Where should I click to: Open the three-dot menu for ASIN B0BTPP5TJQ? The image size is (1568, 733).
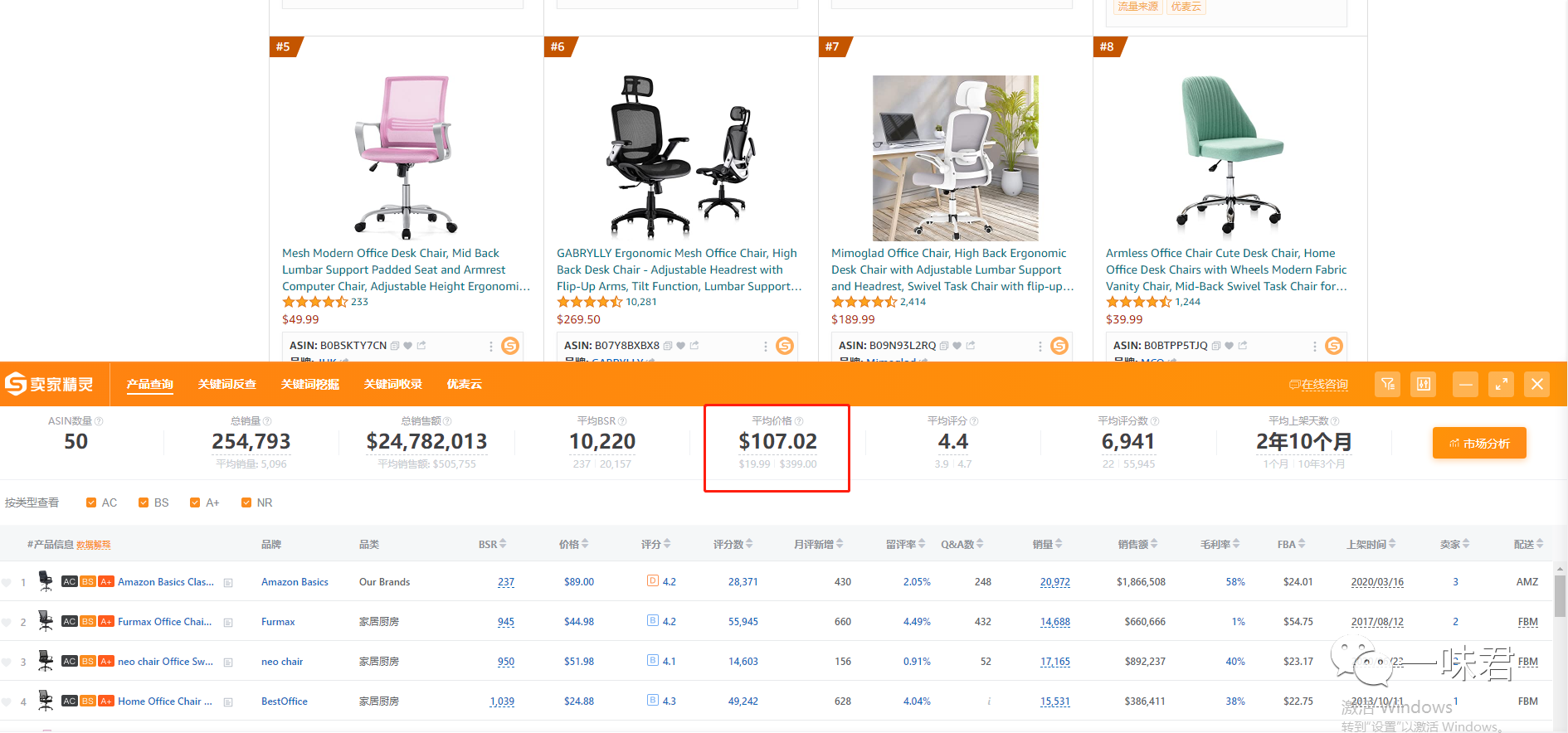pyautogui.click(x=1314, y=346)
